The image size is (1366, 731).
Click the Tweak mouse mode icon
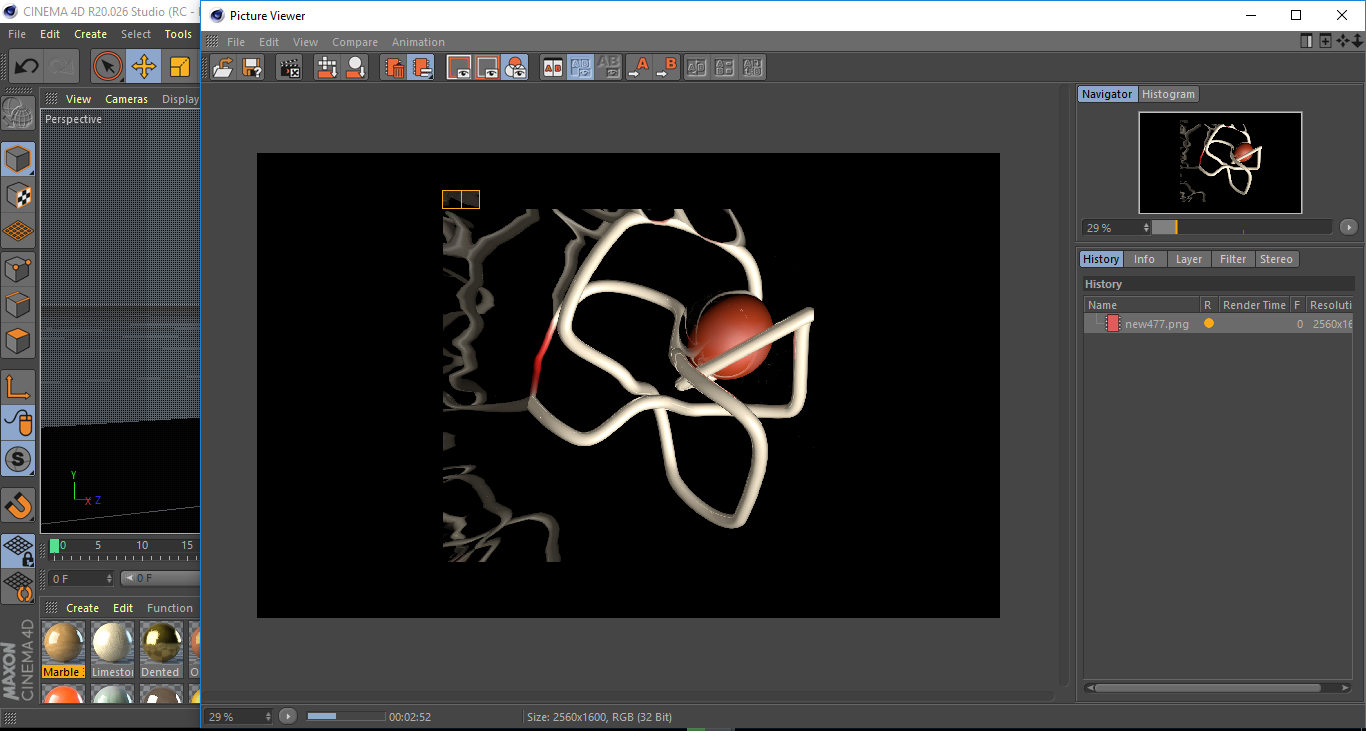pos(18,423)
